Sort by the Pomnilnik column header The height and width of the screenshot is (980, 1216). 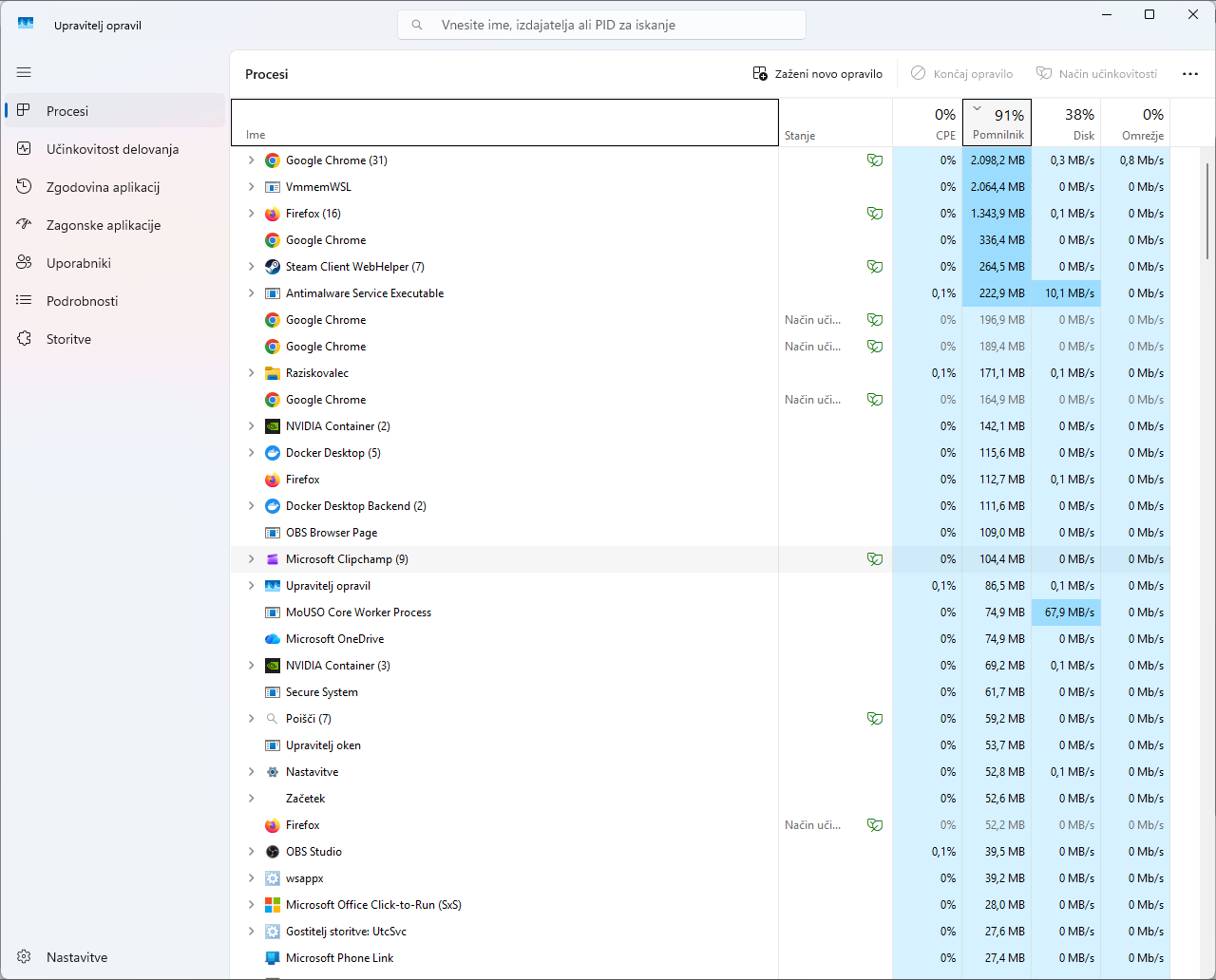pos(997,122)
